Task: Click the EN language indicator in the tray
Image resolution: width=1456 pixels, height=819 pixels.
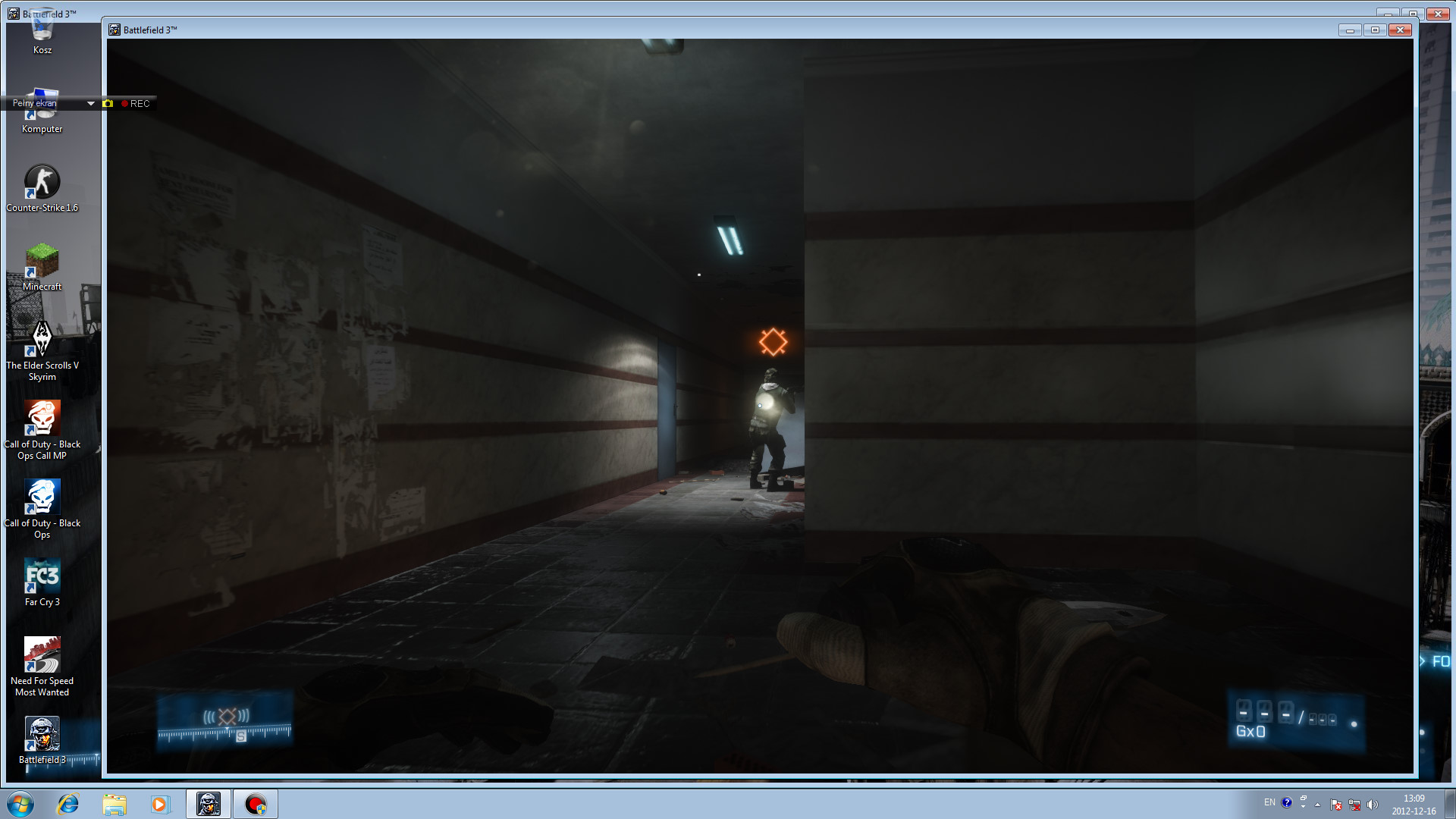Action: [x=1269, y=802]
